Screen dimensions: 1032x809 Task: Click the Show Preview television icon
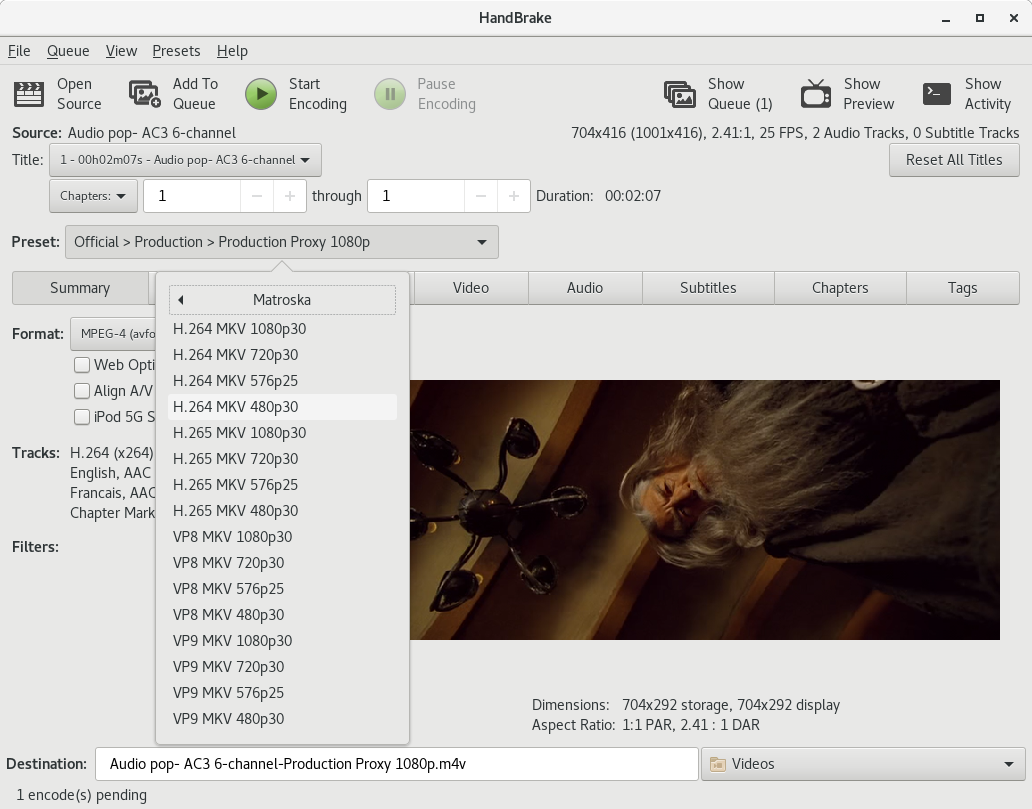click(x=815, y=94)
